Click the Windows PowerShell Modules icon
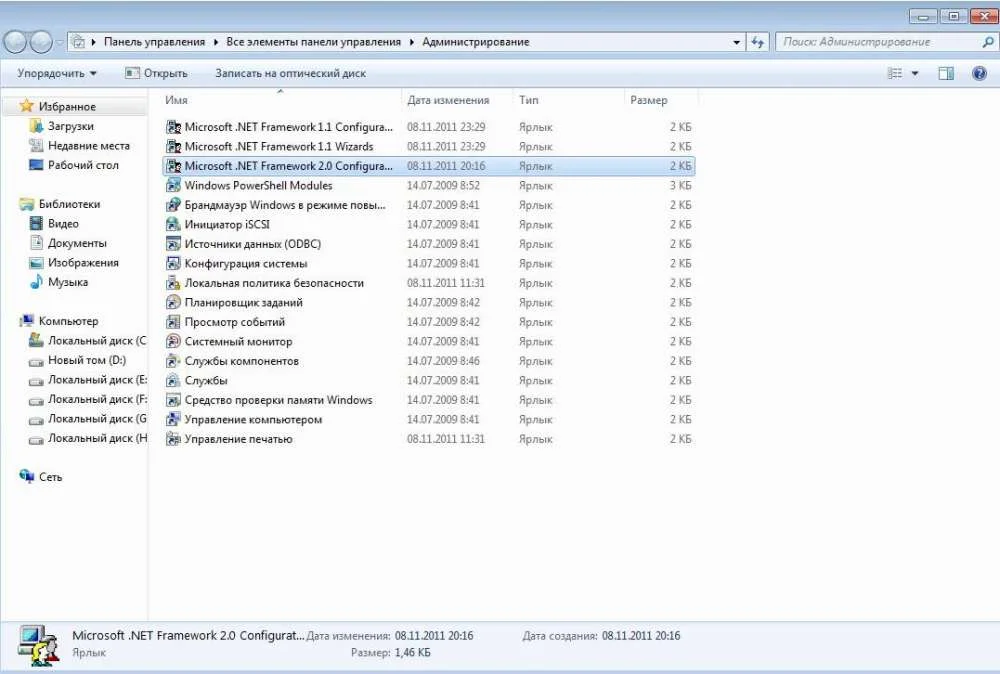Viewport: 1000px width, 674px height. click(173, 186)
